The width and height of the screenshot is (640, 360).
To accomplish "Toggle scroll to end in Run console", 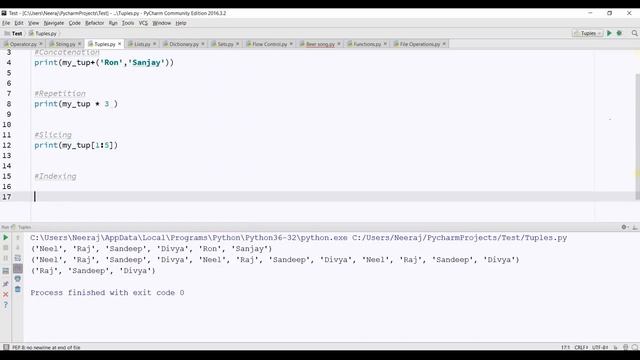I will 18,269.
